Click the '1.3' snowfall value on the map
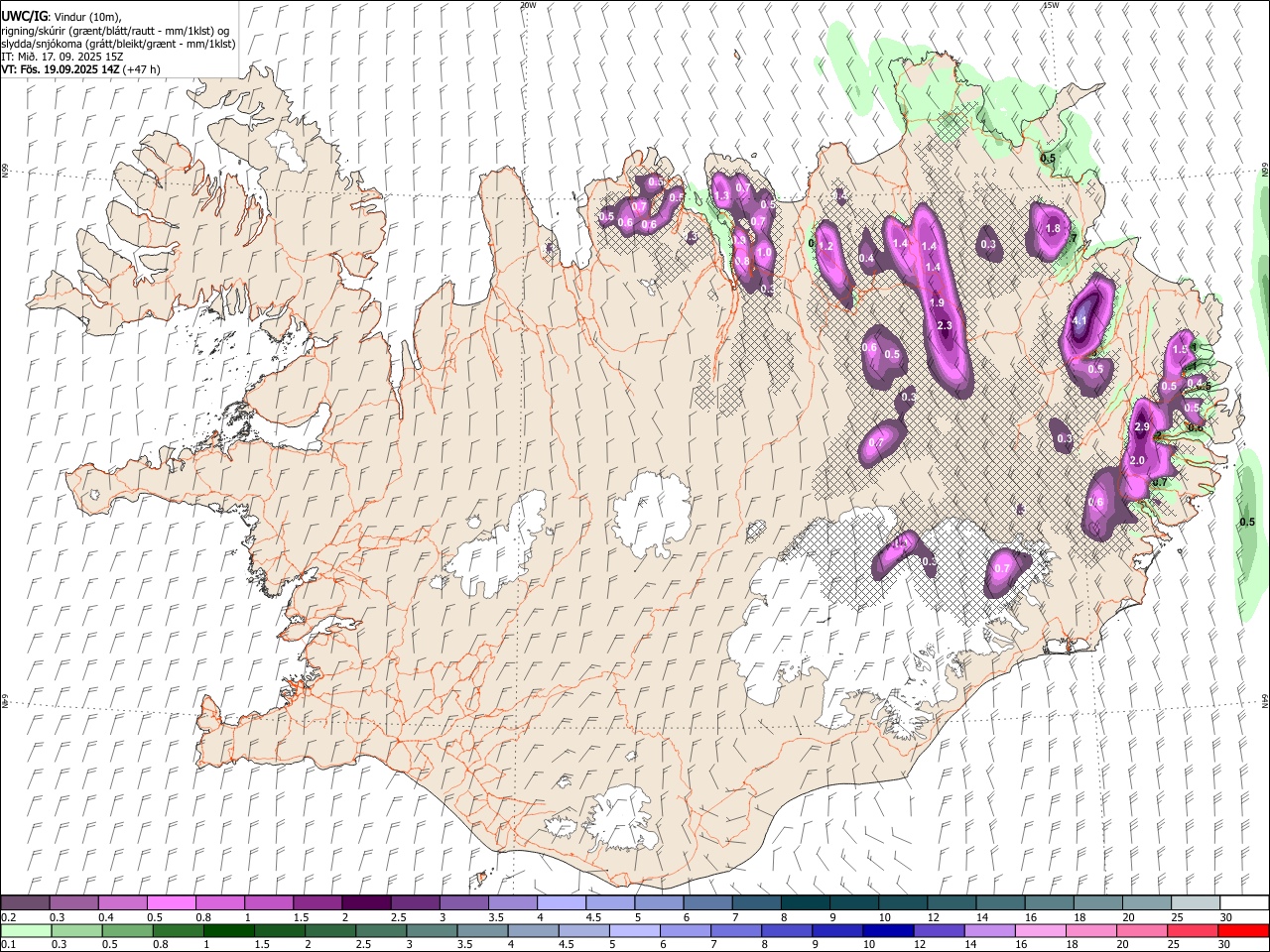The width and height of the screenshot is (1270, 952). [722, 197]
